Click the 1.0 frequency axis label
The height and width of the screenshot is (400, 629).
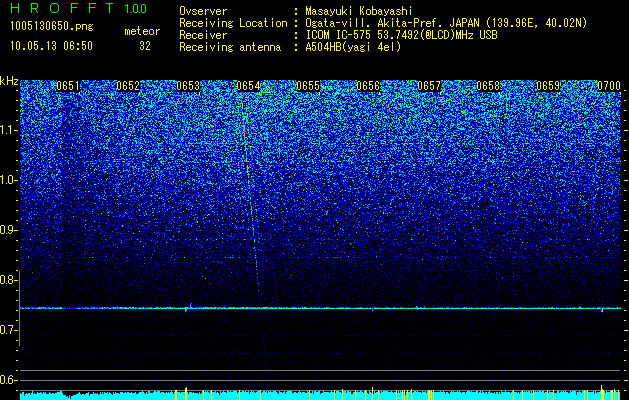(8, 180)
